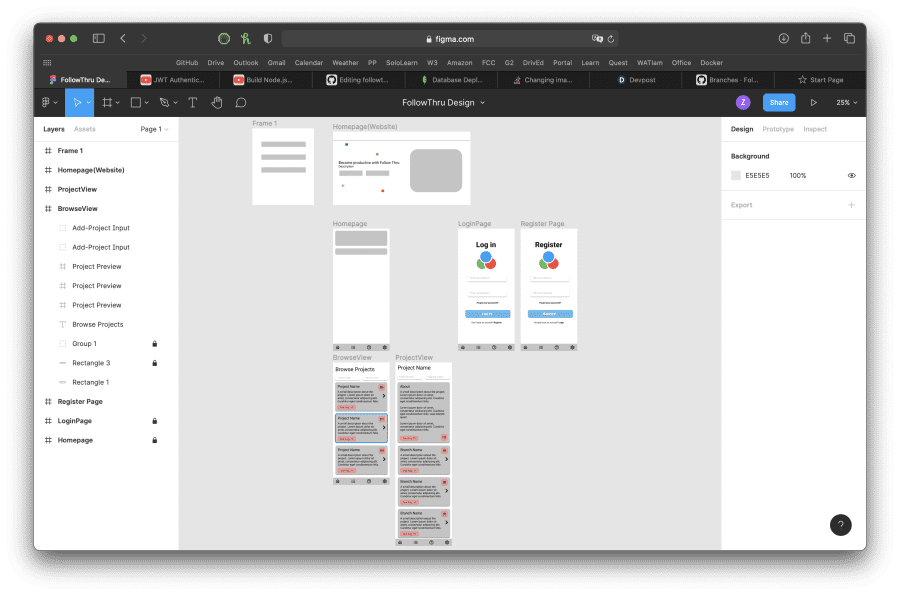Viewport: 900px width, 595px height.
Task: Click the user avatar Z
Action: click(743, 102)
